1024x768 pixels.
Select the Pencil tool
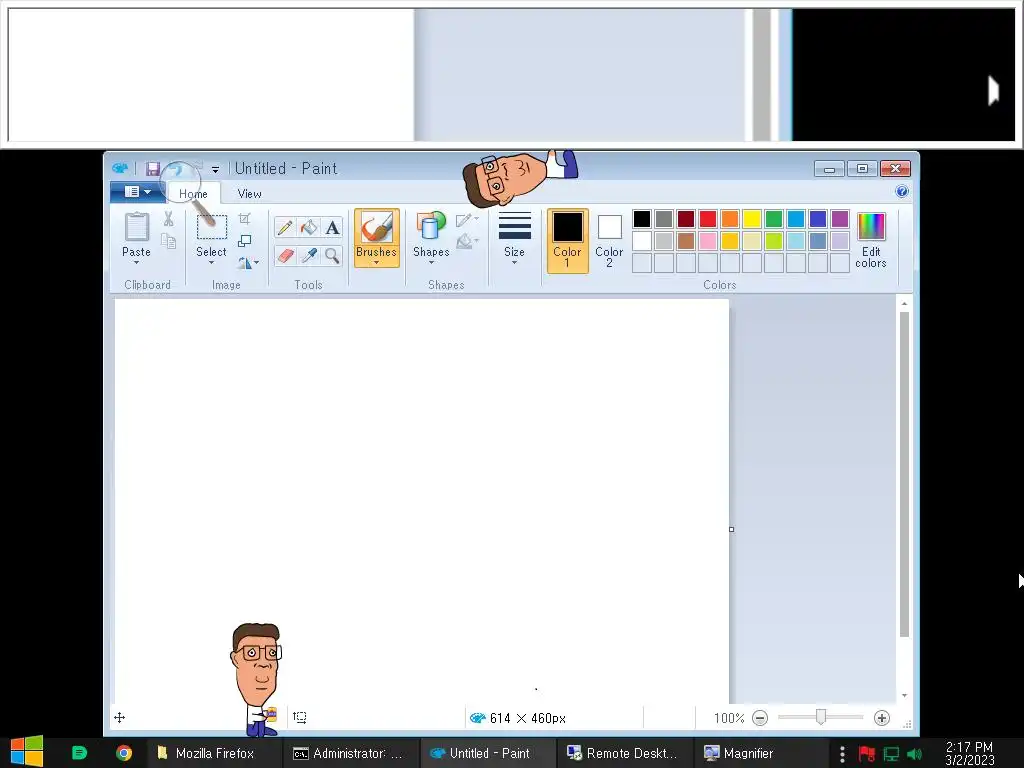285,227
